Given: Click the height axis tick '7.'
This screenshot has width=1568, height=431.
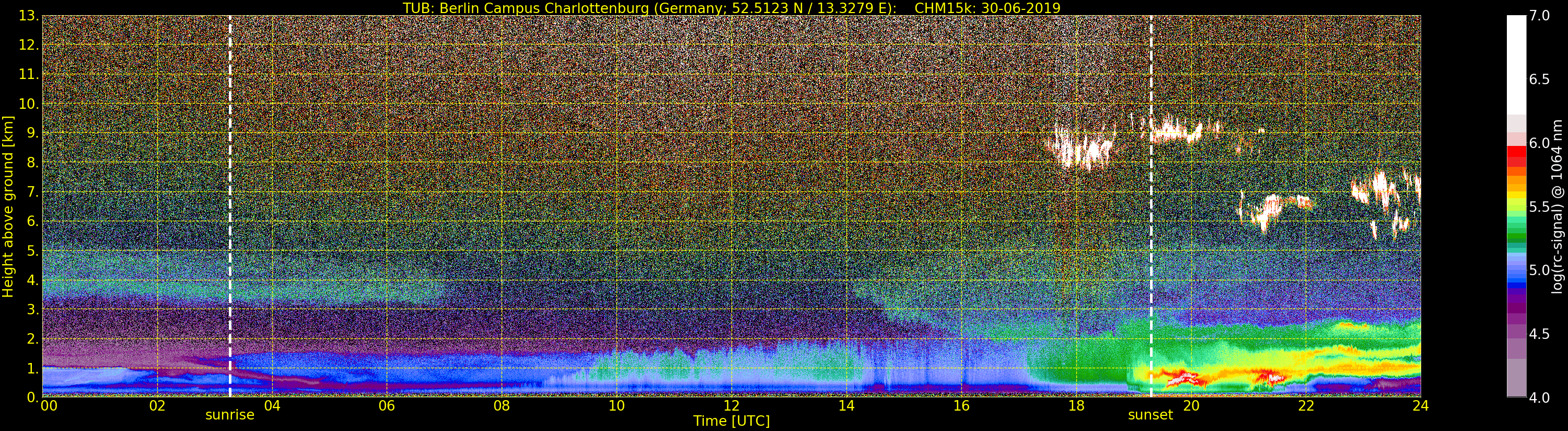Looking at the screenshot, I should [32, 192].
